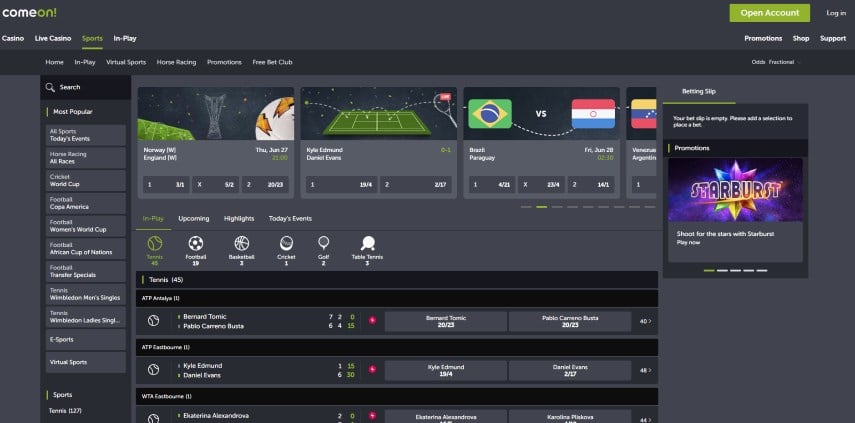Select the Cricket sport icon
This screenshot has height=423, width=855.
coord(286,243)
